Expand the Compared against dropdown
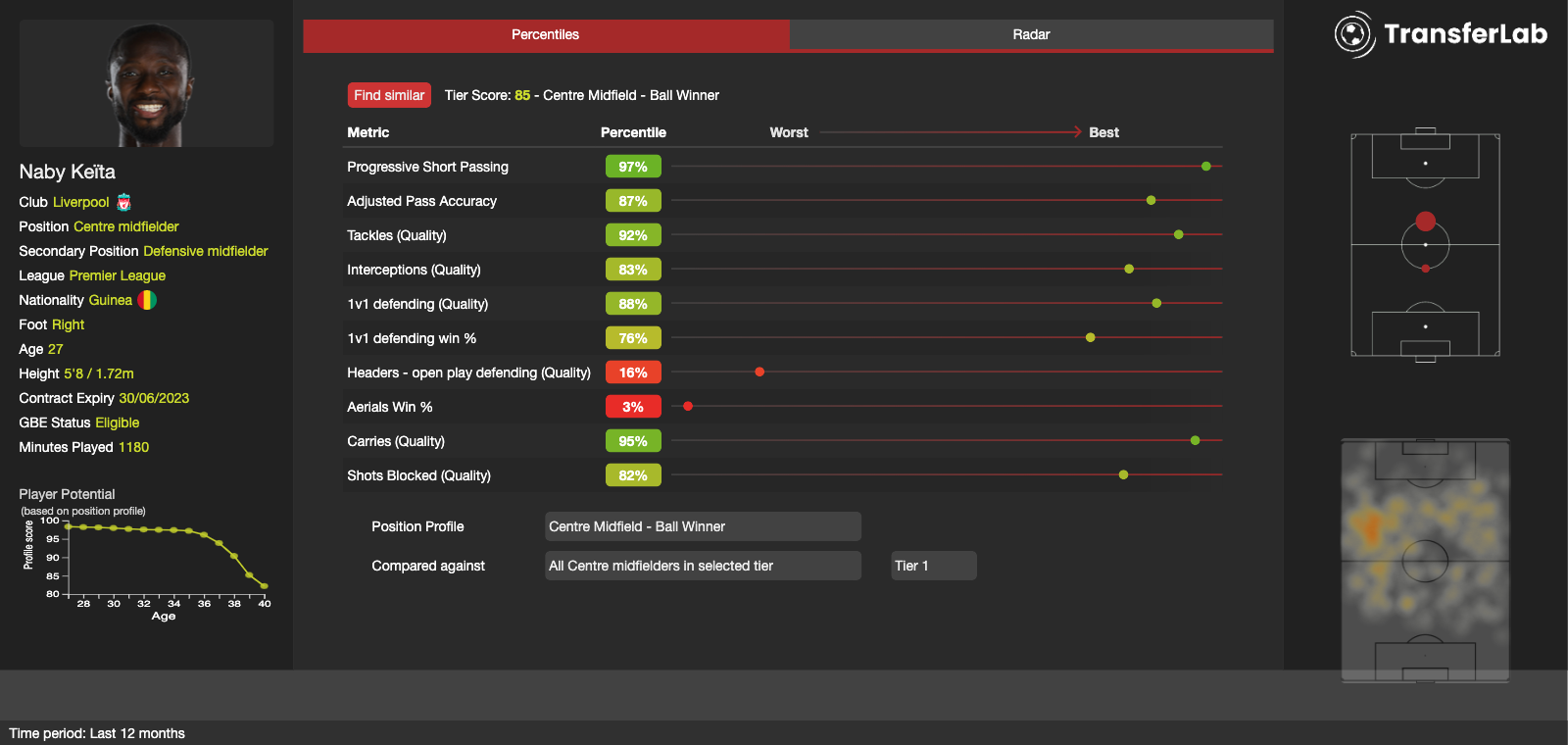This screenshot has width=1568, height=745. pyautogui.click(x=703, y=566)
